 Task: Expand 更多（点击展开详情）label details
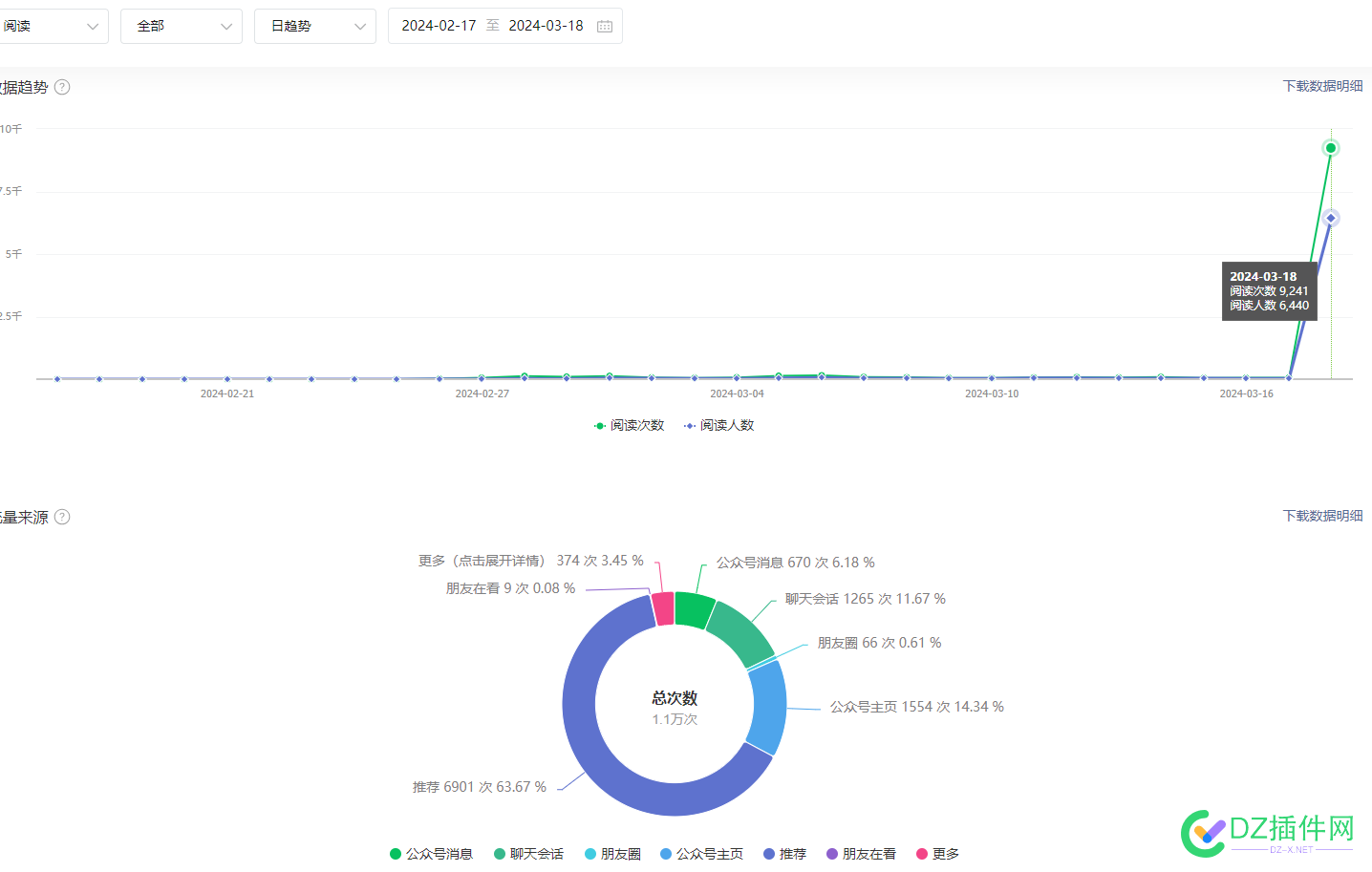click(x=530, y=561)
